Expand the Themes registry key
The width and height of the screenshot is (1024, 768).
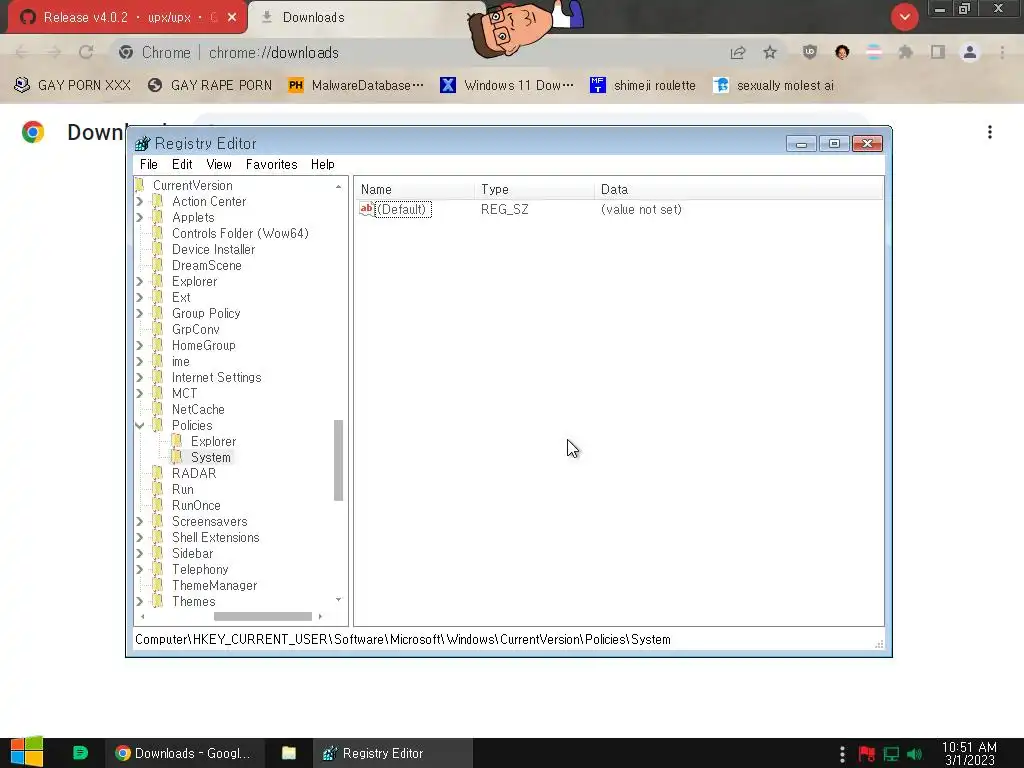coord(140,601)
